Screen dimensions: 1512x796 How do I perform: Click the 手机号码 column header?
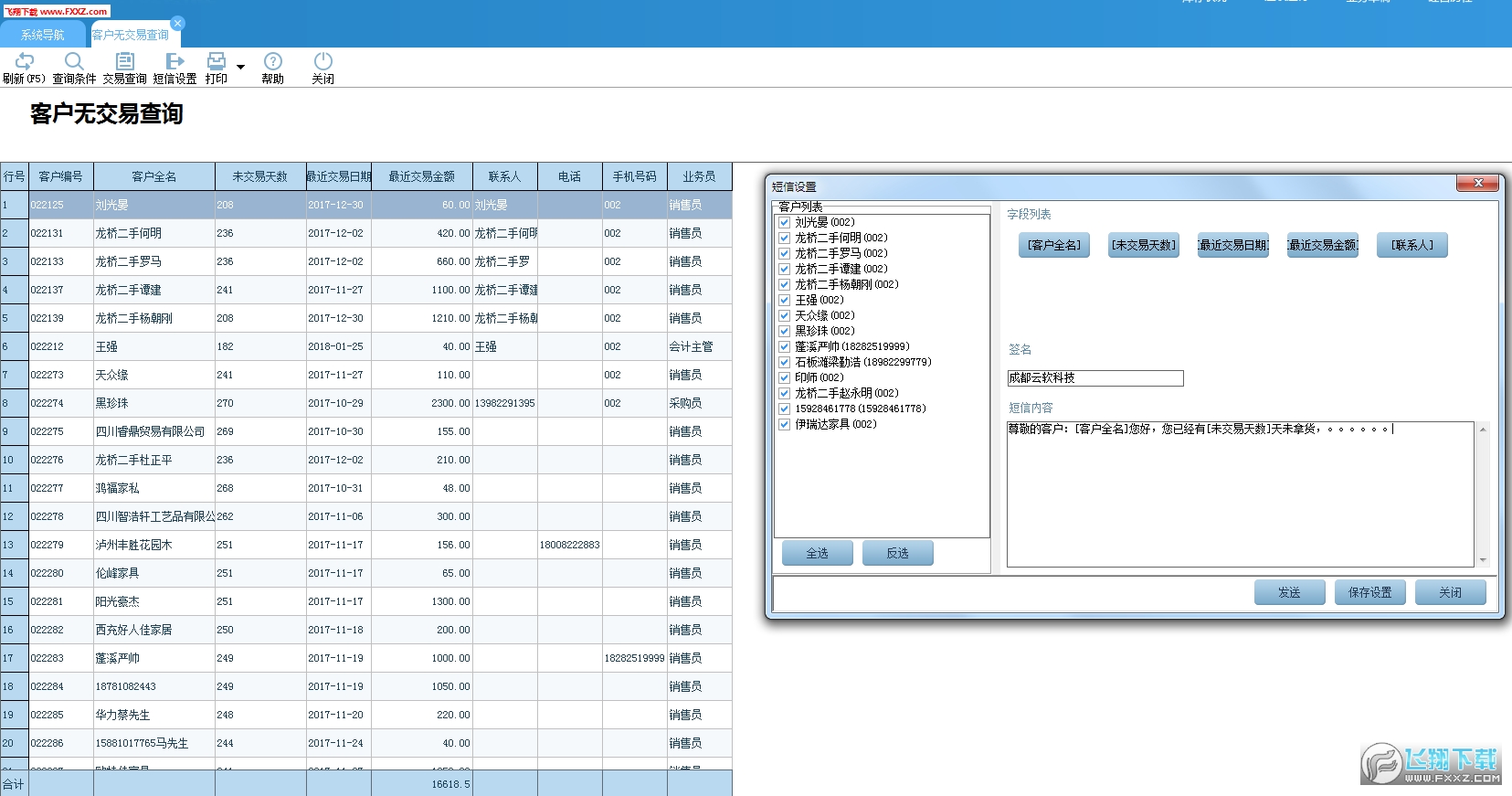click(x=634, y=176)
